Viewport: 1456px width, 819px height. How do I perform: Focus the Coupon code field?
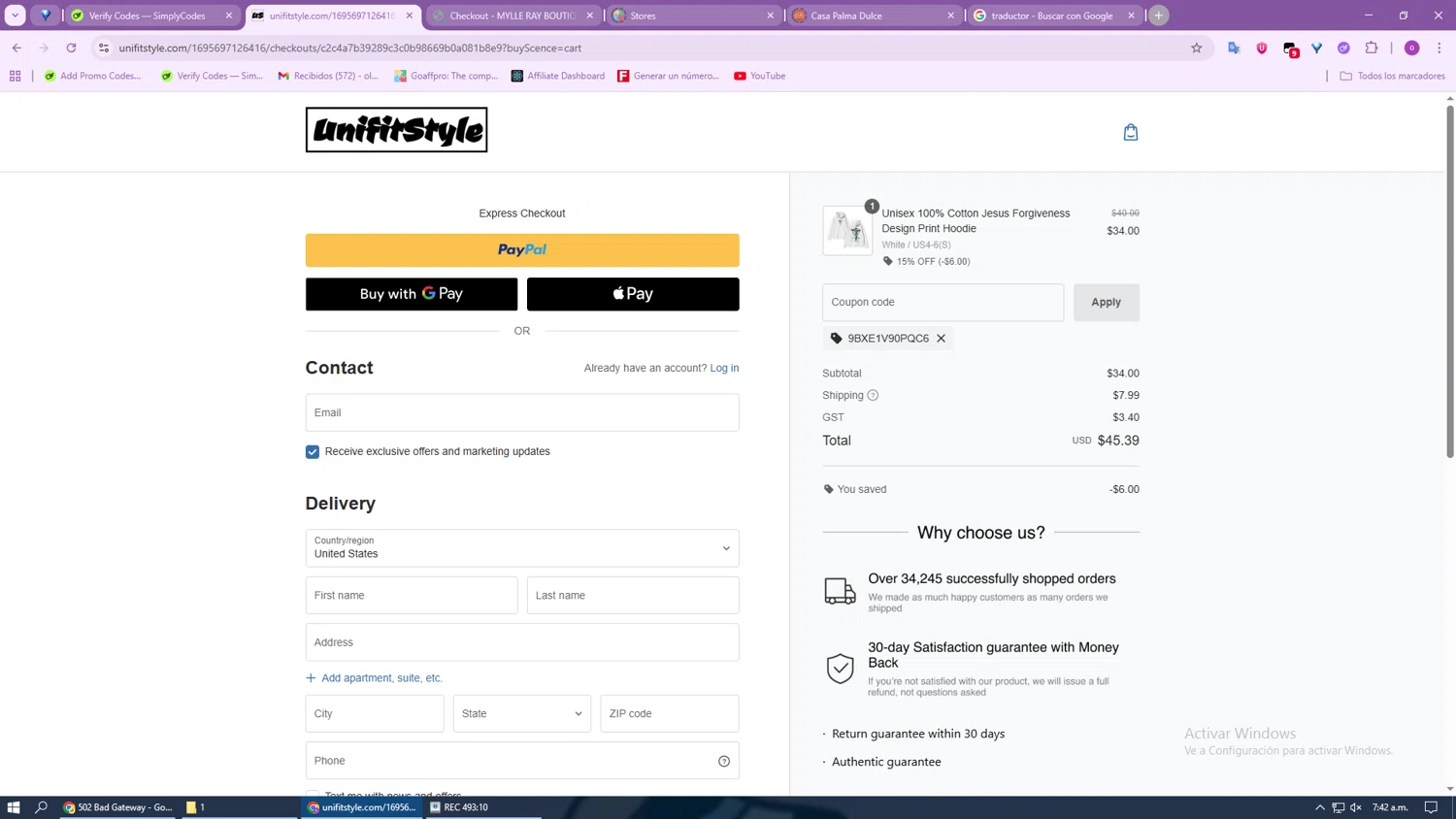(x=943, y=303)
